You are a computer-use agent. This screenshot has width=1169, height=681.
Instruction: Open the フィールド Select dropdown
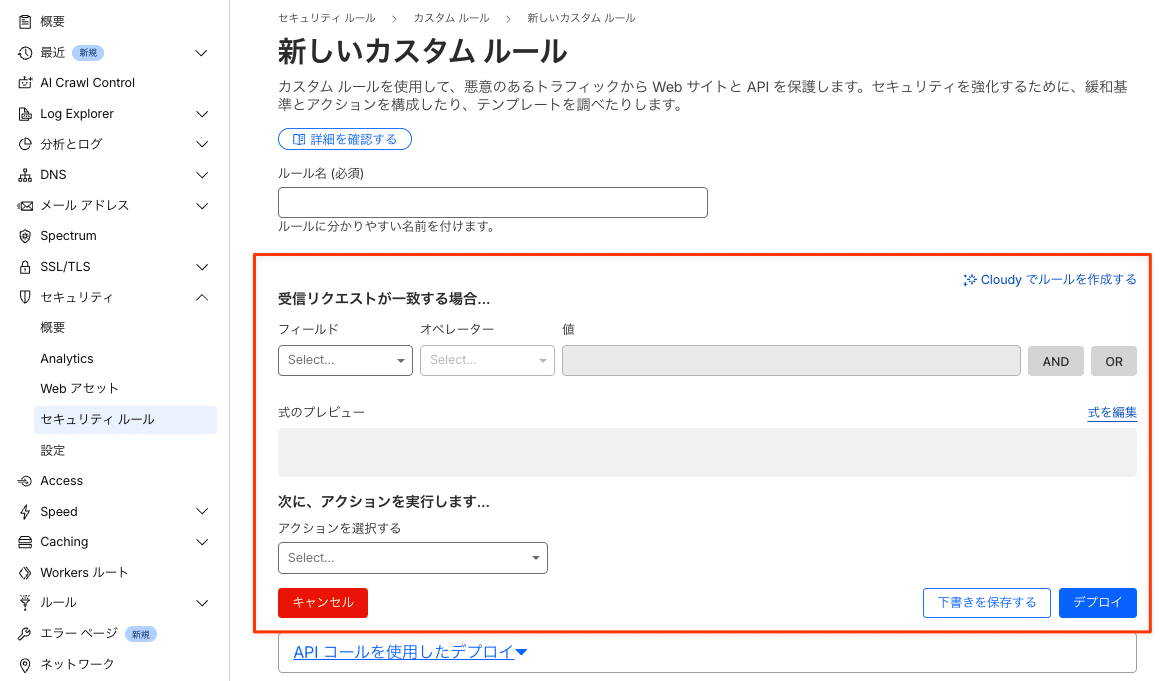pyautogui.click(x=345, y=360)
